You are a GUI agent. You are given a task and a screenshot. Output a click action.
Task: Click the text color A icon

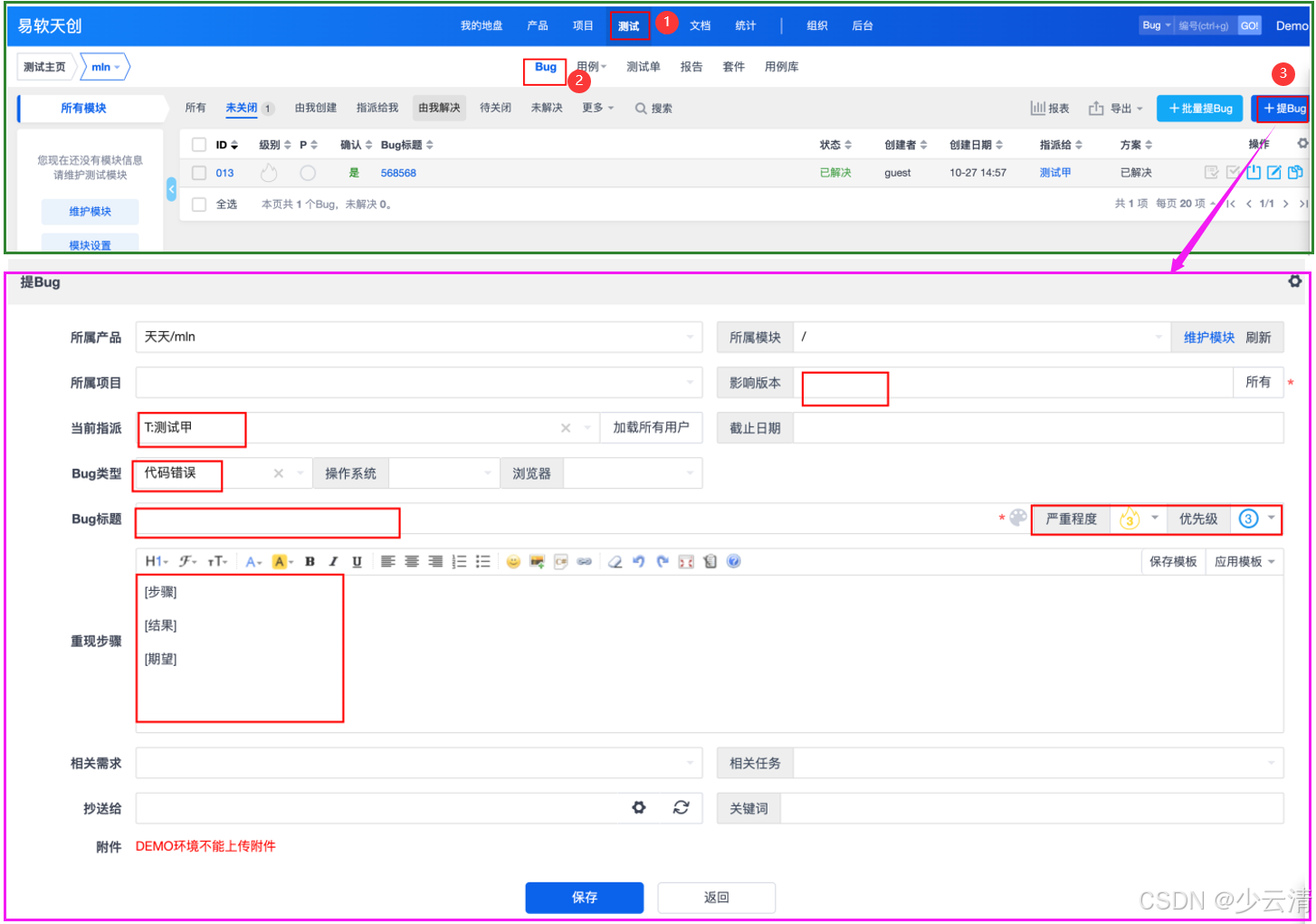click(253, 562)
